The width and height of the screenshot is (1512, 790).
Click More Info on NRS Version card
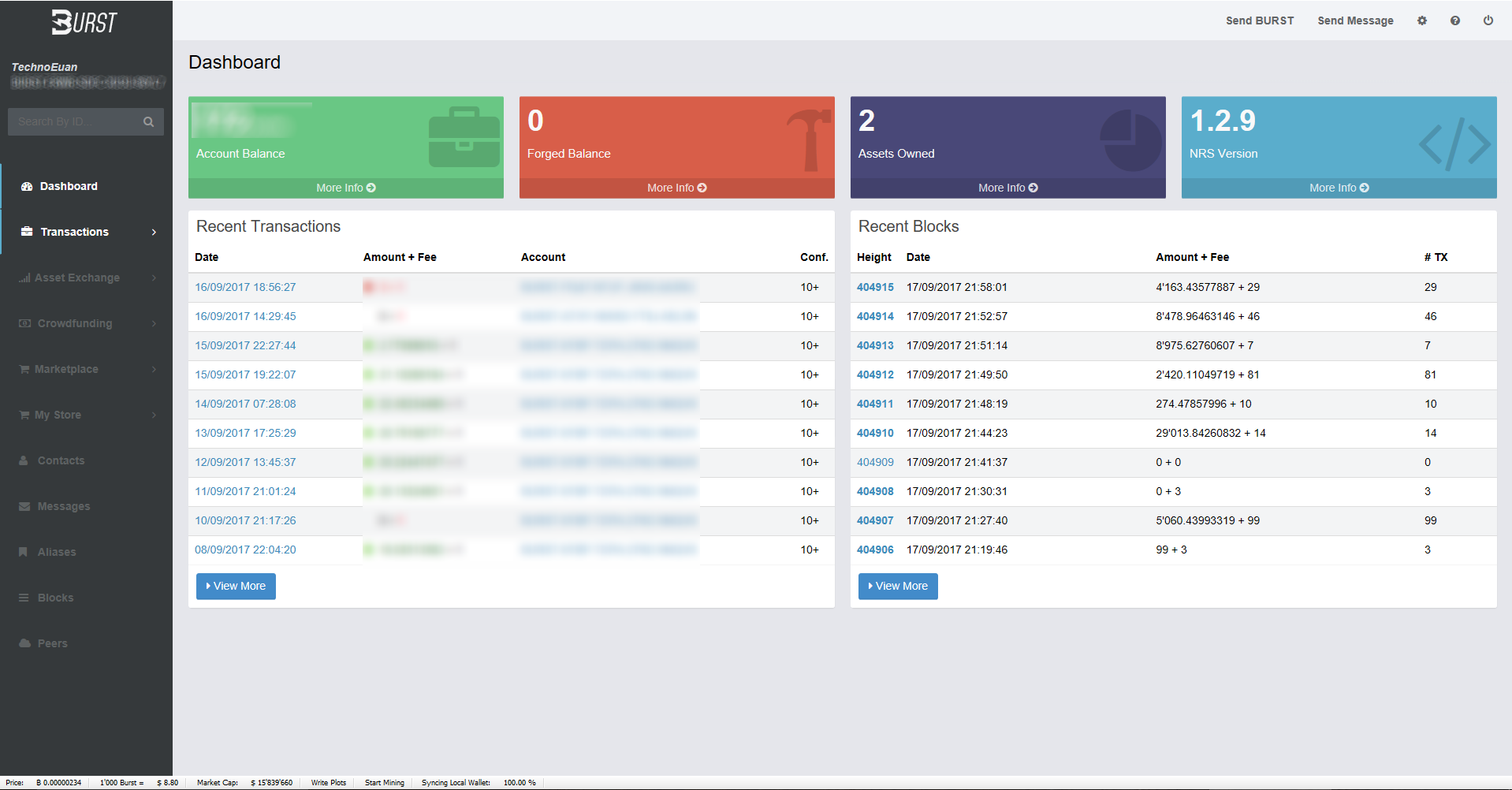[x=1339, y=188]
